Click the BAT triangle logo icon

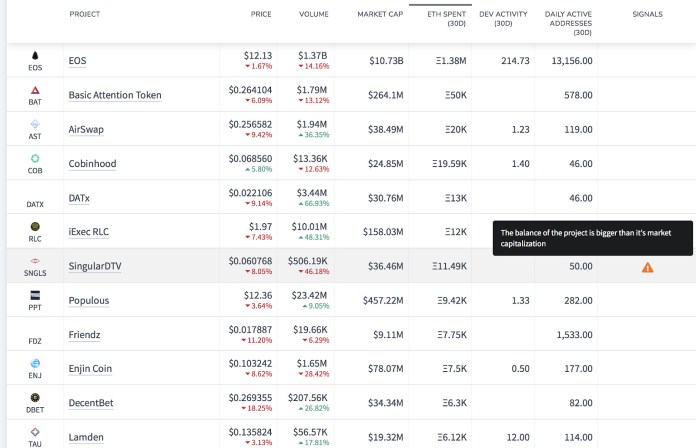(35, 90)
